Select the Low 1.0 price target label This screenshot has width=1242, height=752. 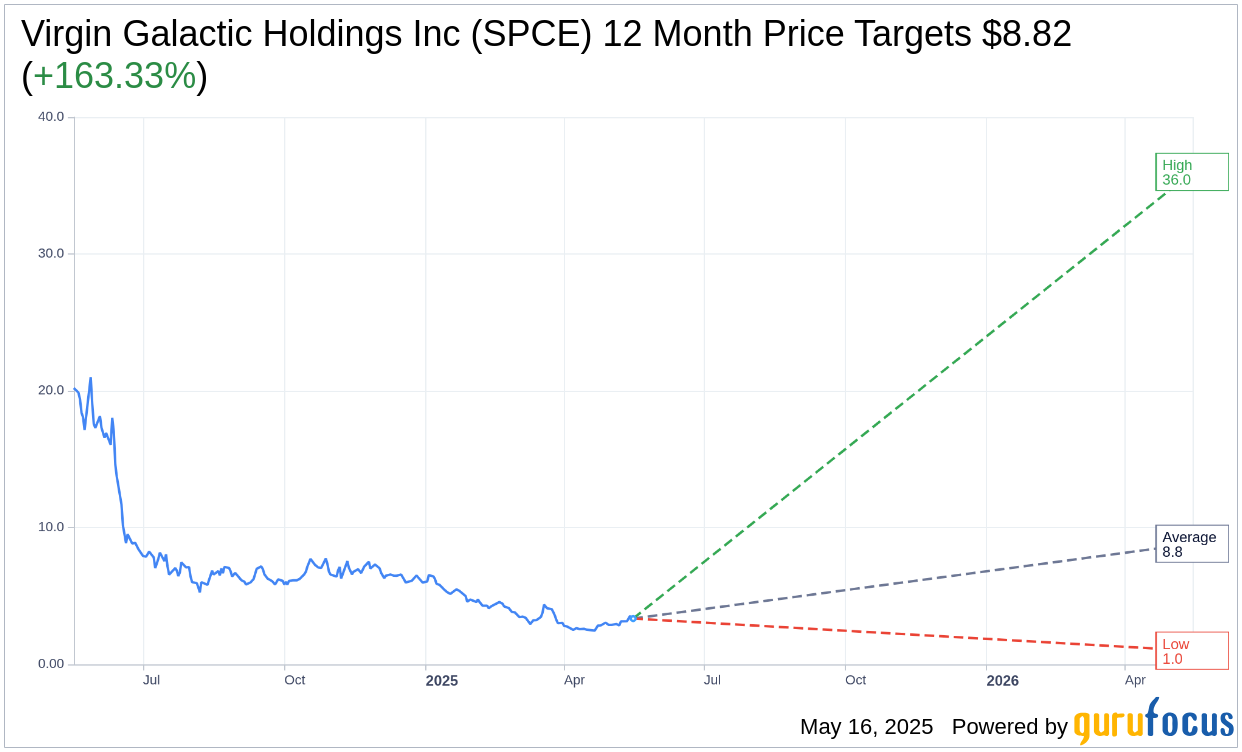(x=1192, y=651)
